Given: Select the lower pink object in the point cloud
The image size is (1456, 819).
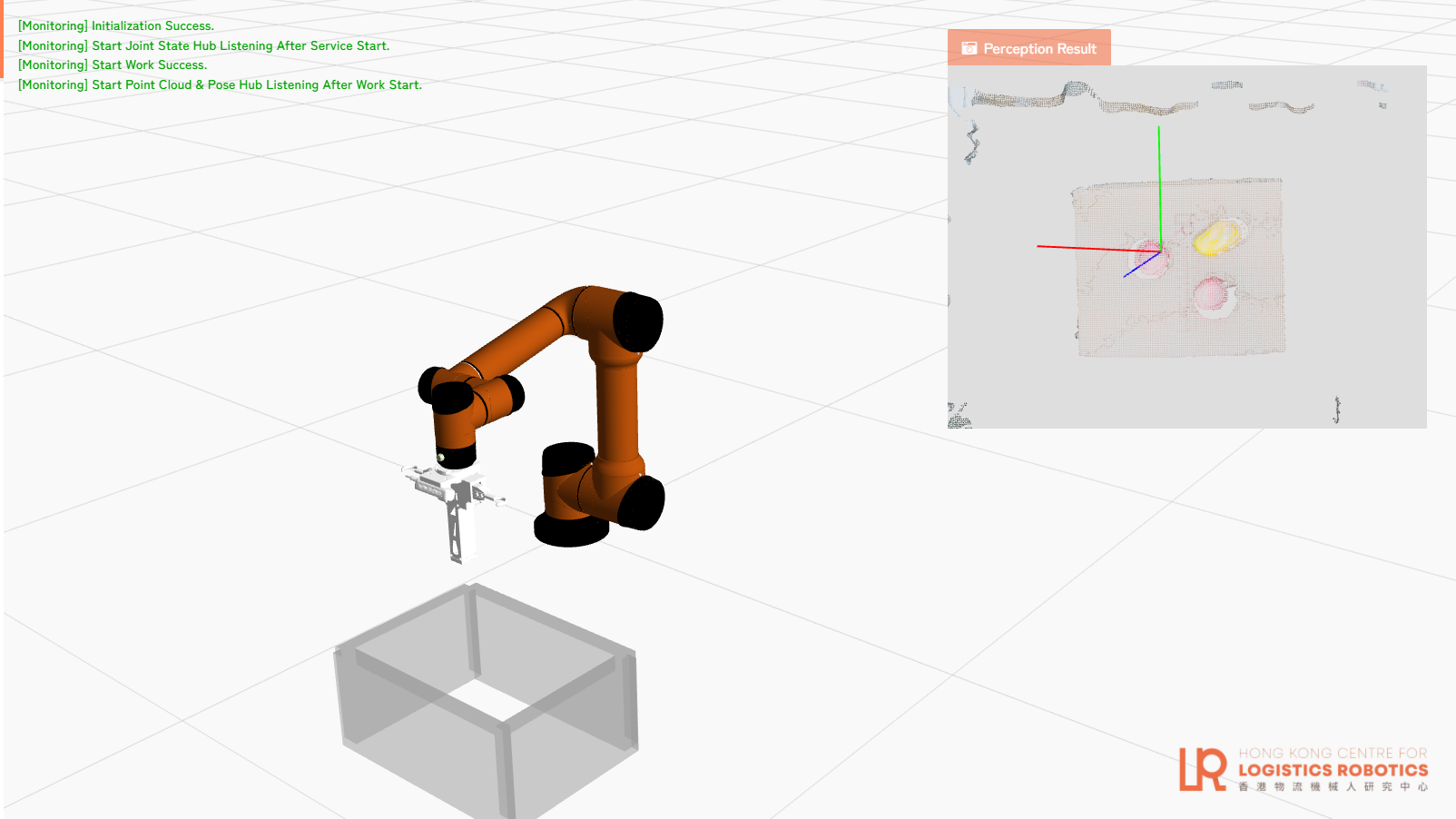Looking at the screenshot, I should coord(1213,296).
